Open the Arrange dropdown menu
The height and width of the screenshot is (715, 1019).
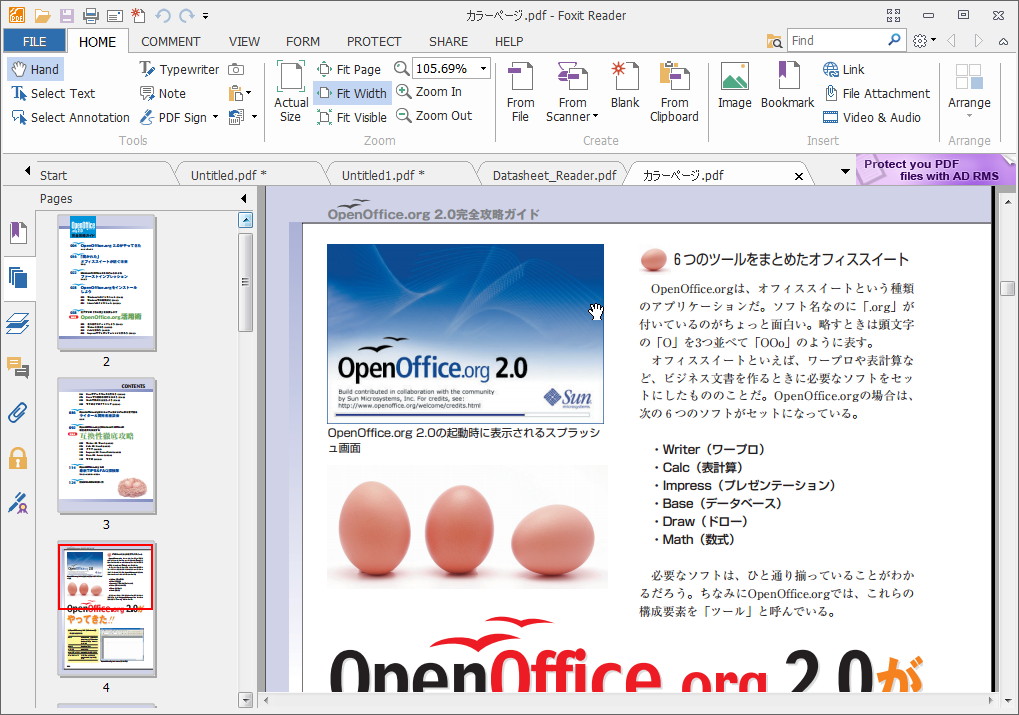[968, 113]
